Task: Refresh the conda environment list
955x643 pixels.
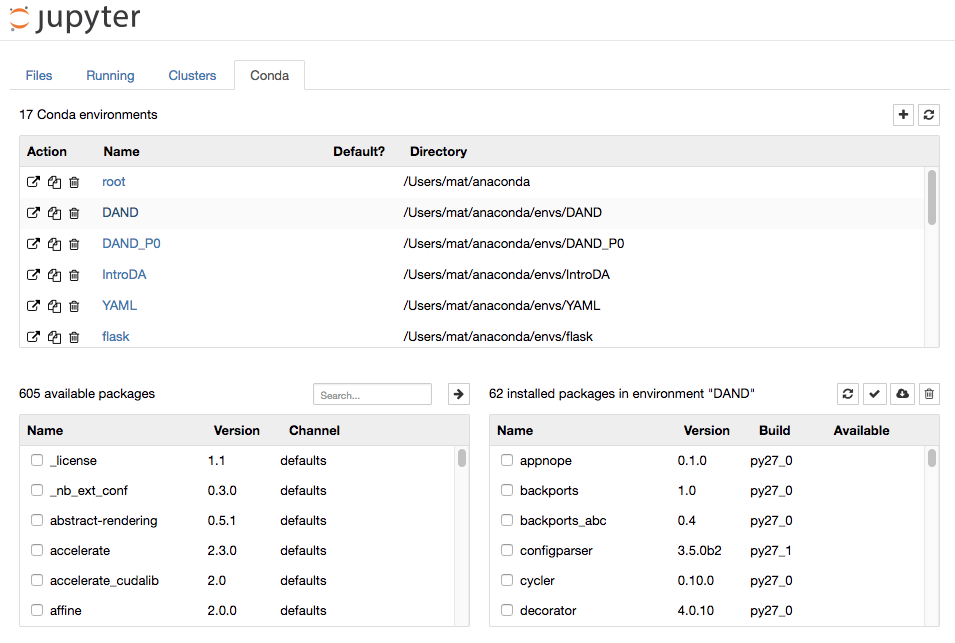Action: (x=928, y=115)
